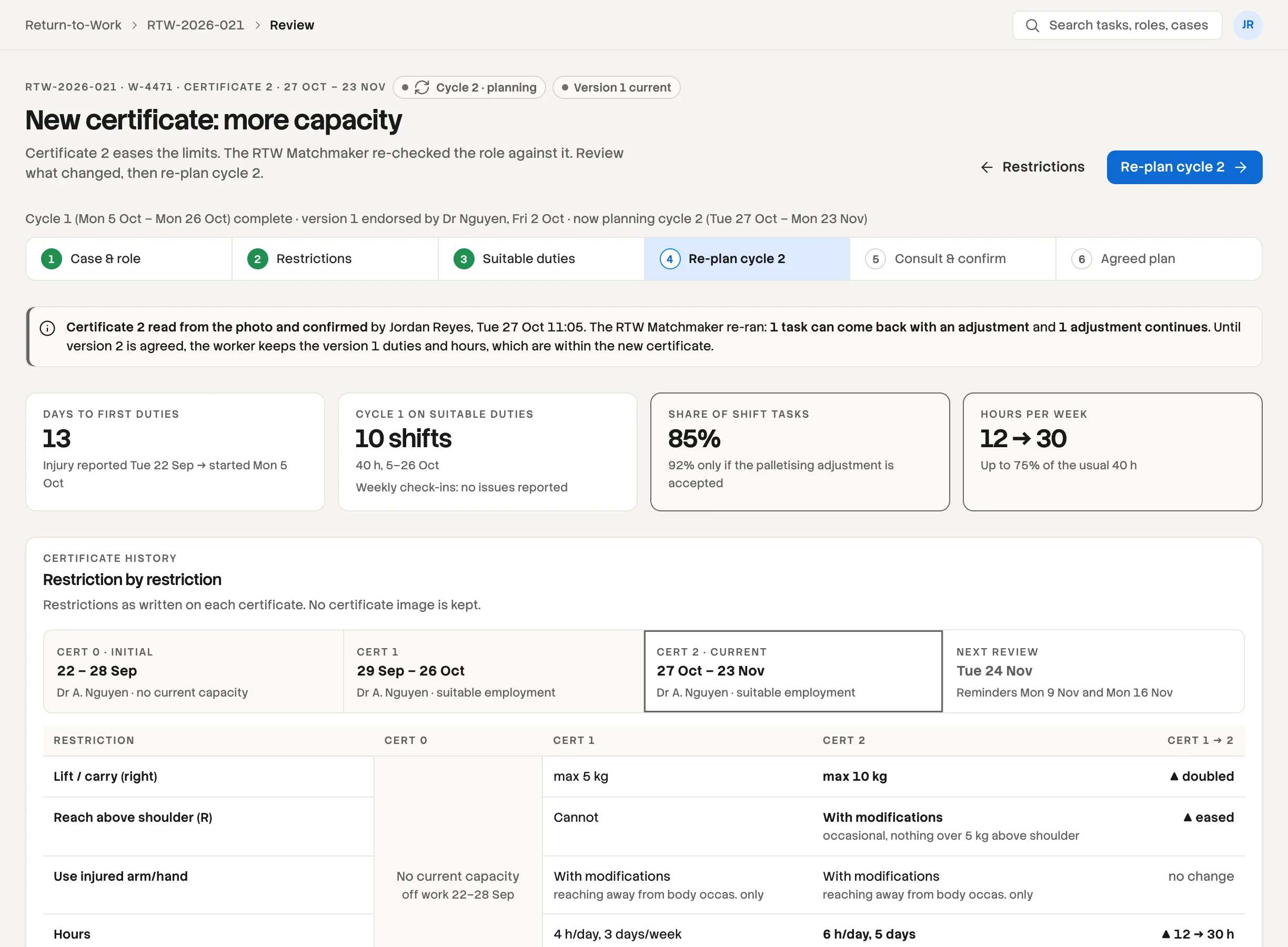Click 'Lift / carry (right)' restriction row label
1288x947 pixels.
(105, 776)
